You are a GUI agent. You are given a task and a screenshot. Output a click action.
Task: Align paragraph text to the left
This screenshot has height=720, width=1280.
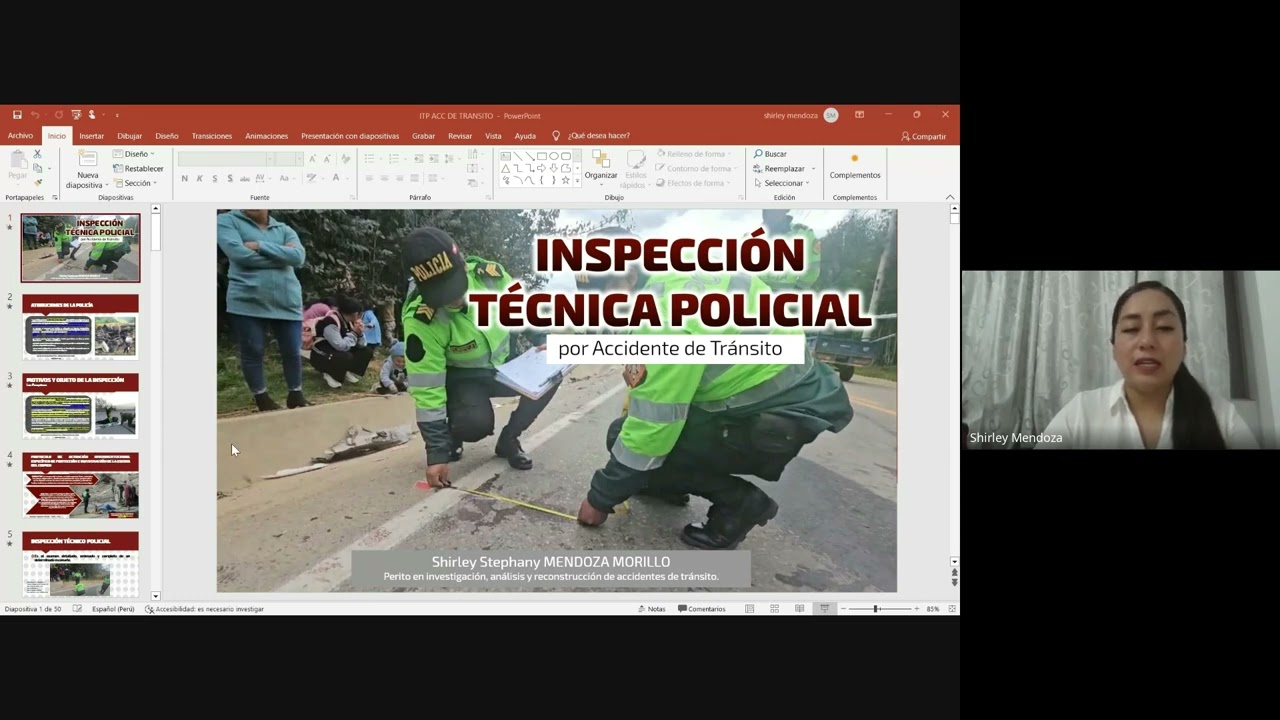pyautogui.click(x=369, y=178)
